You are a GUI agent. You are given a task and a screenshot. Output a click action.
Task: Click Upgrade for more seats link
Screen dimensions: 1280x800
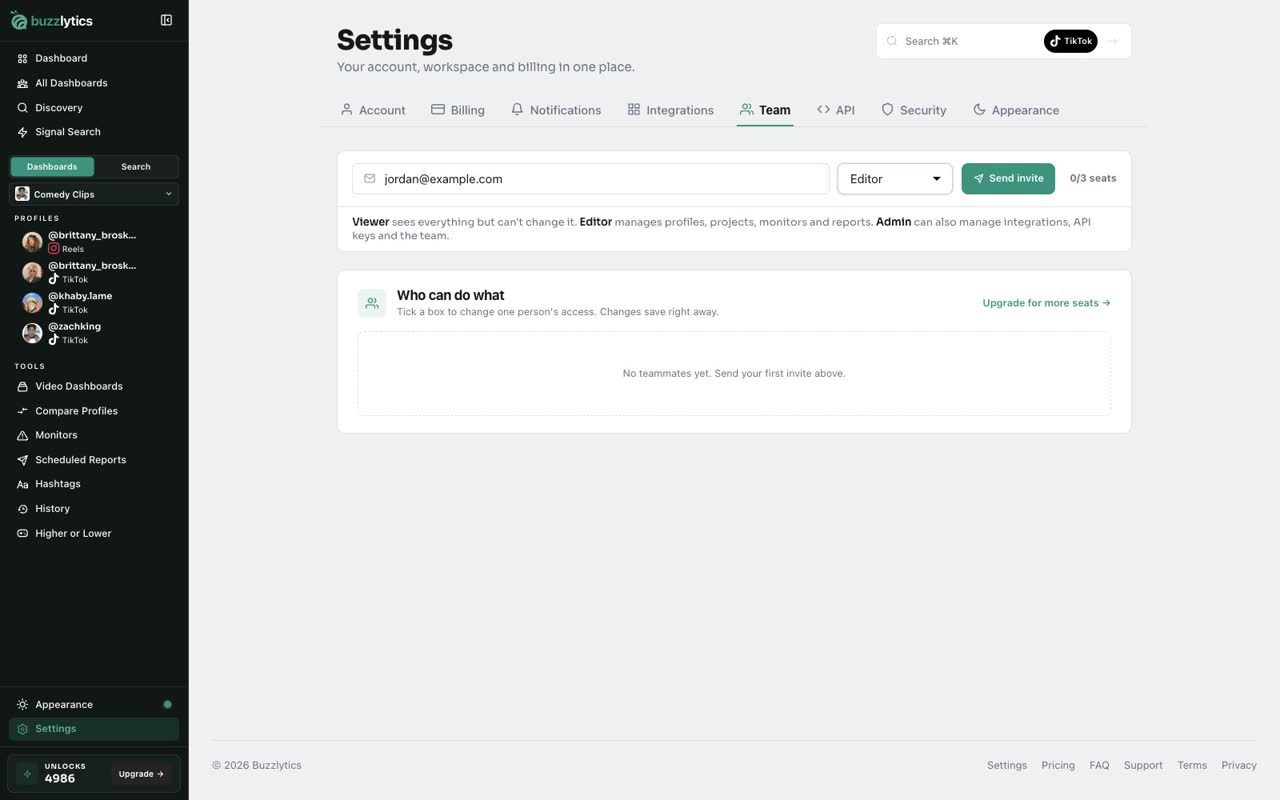(x=1046, y=303)
